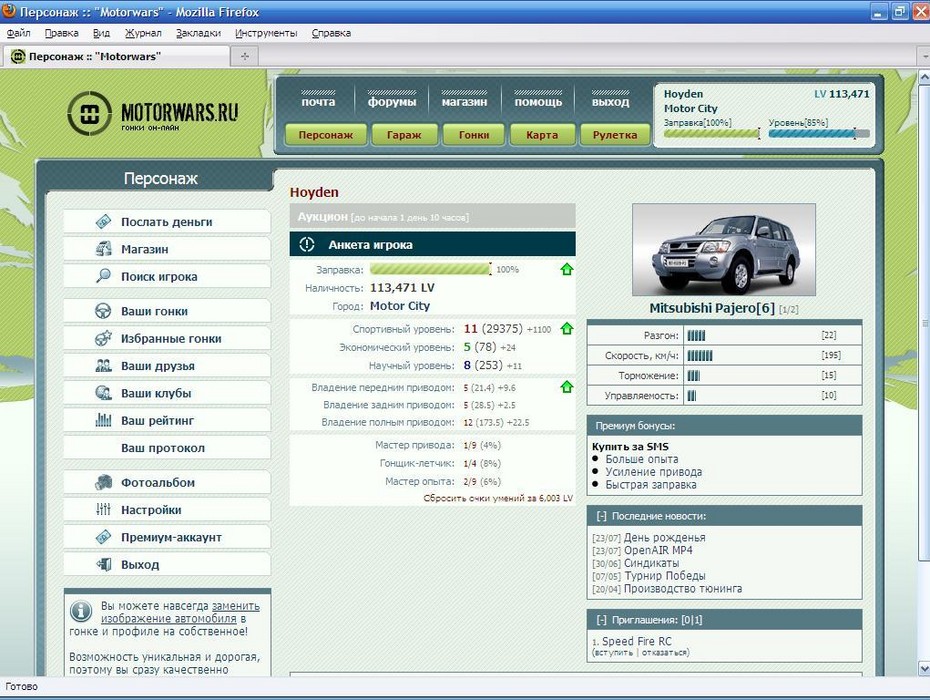Collapse the Последние новости section

point(601,516)
